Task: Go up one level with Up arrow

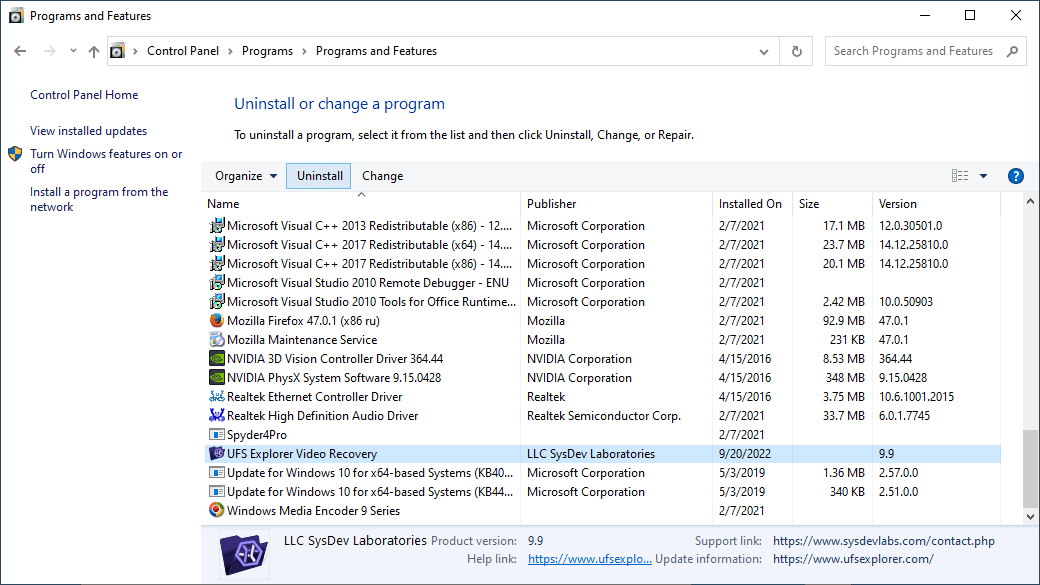Action: click(94, 51)
